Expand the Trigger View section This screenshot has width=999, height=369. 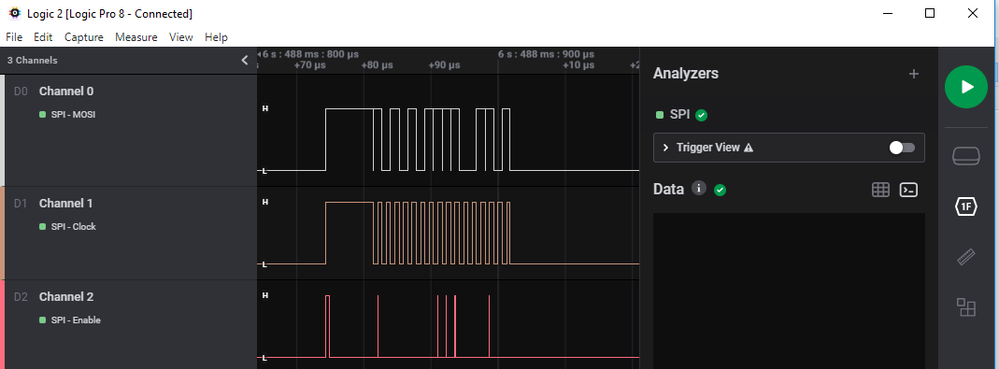coord(666,148)
